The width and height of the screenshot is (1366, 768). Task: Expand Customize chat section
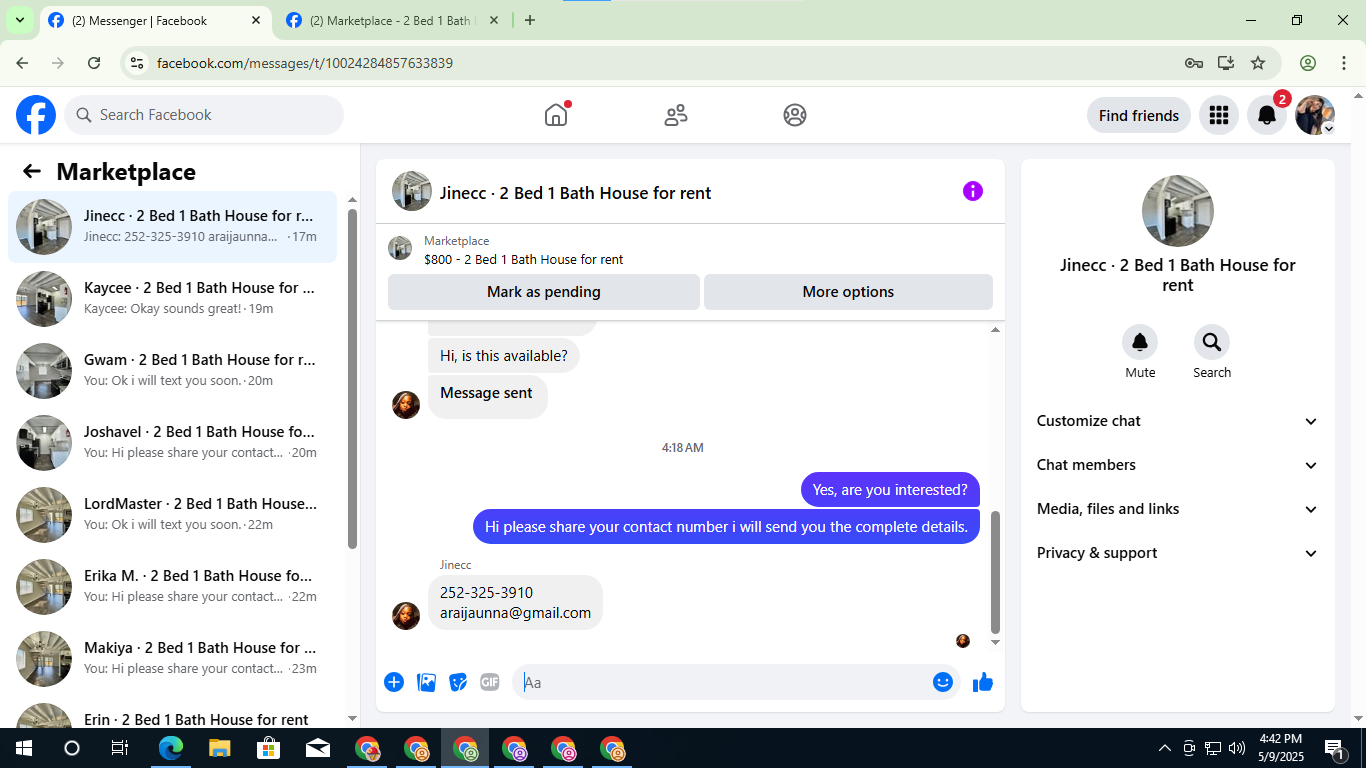[1178, 421]
